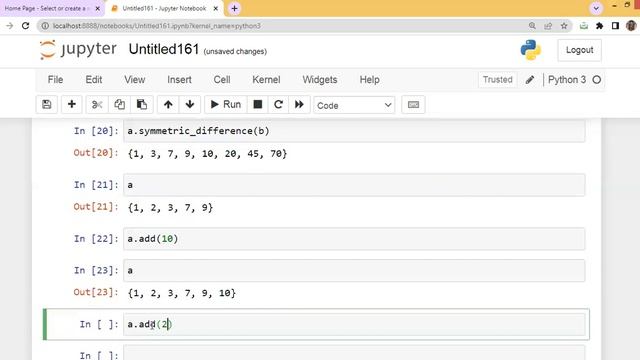The height and width of the screenshot is (360, 640).
Task: Open the cell type Code dropdown
Action: tap(354, 105)
